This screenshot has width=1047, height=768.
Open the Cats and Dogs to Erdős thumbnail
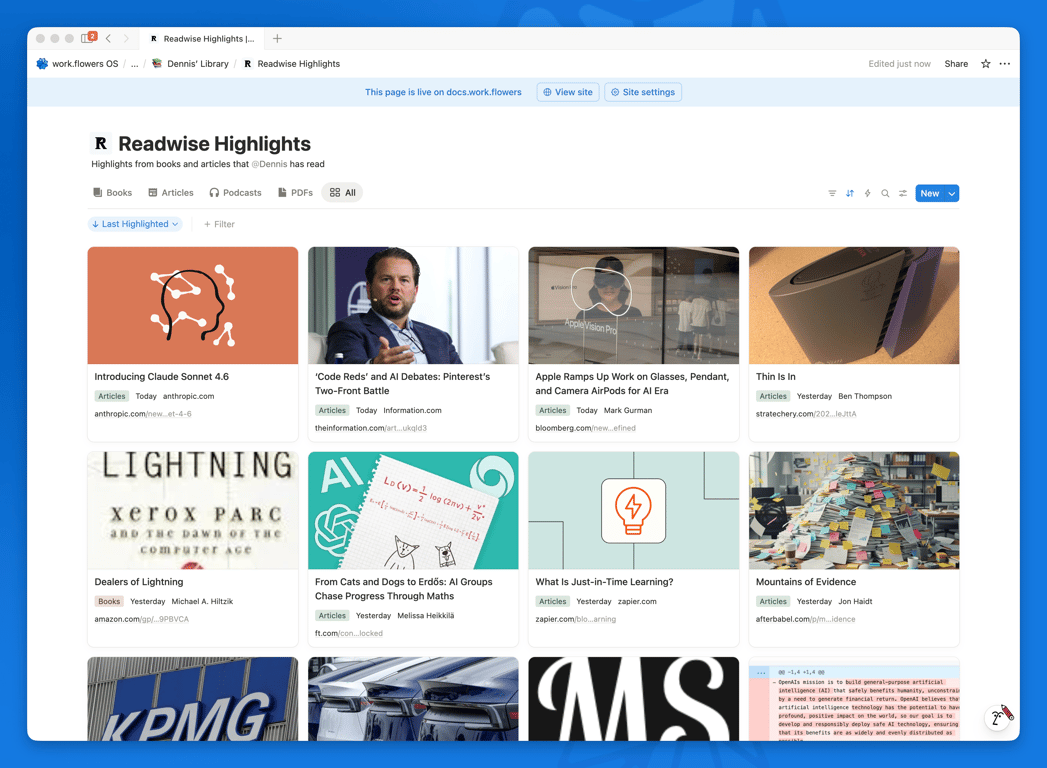pyautogui.click(x=413, y=510)
